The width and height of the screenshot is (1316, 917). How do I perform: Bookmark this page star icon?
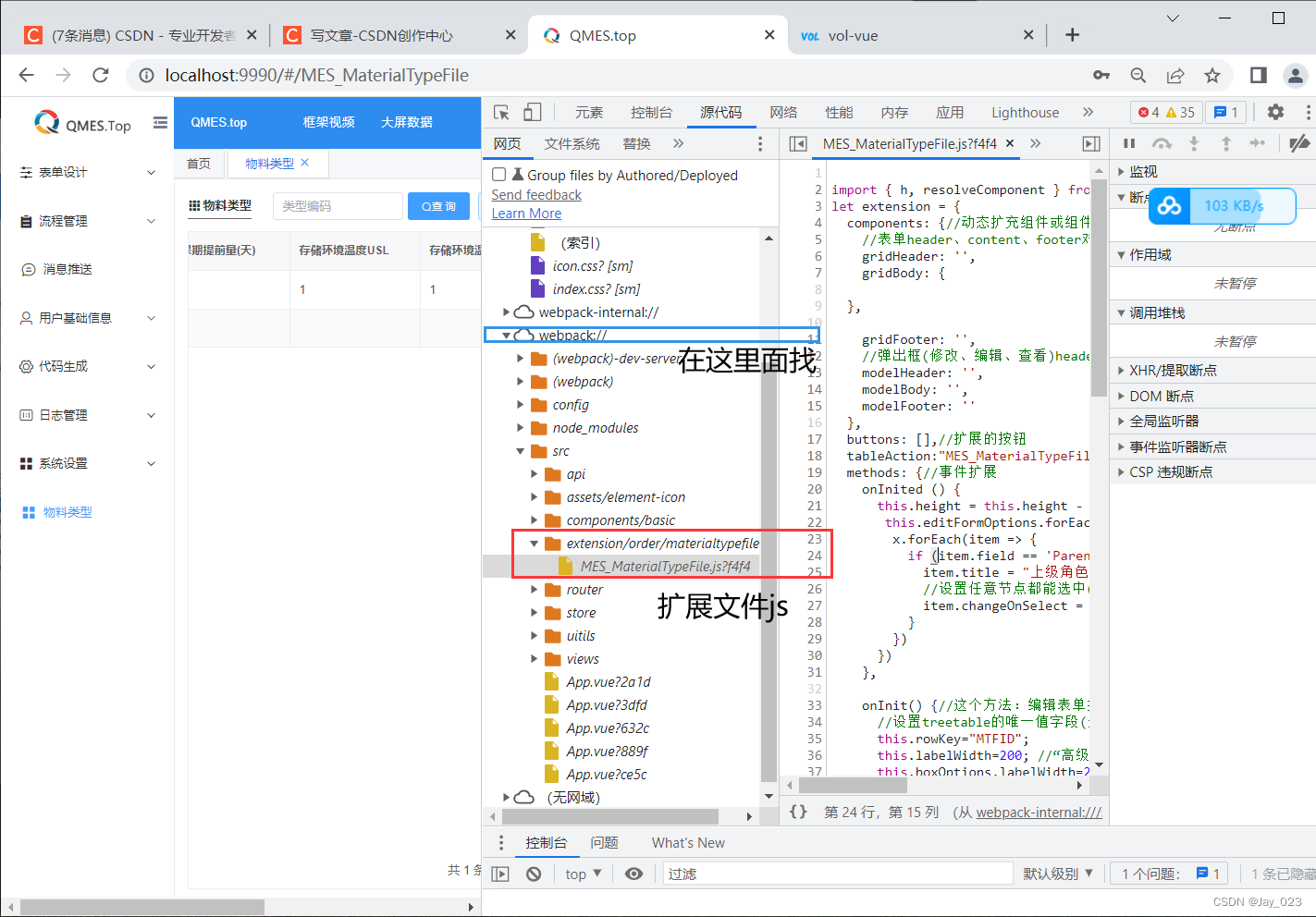click(x=1212, y=75)
